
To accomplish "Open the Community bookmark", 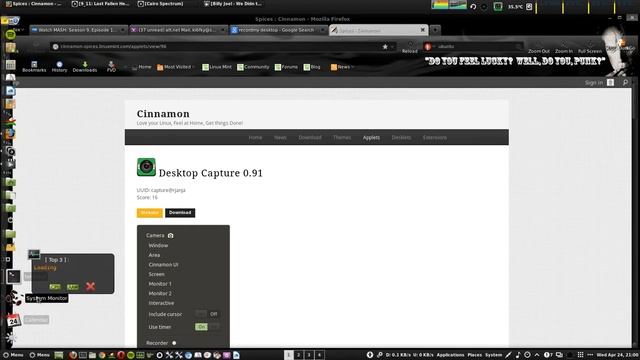I will coord(253,67).
